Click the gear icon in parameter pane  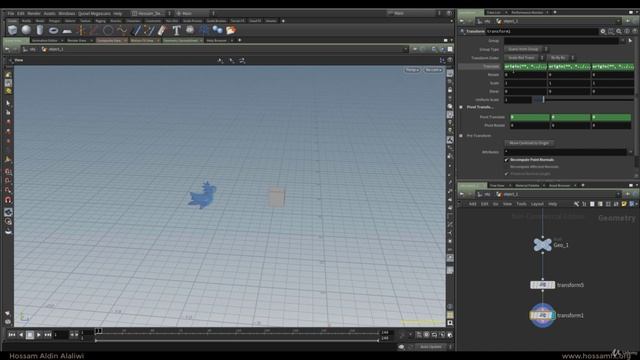coord(603,31)
